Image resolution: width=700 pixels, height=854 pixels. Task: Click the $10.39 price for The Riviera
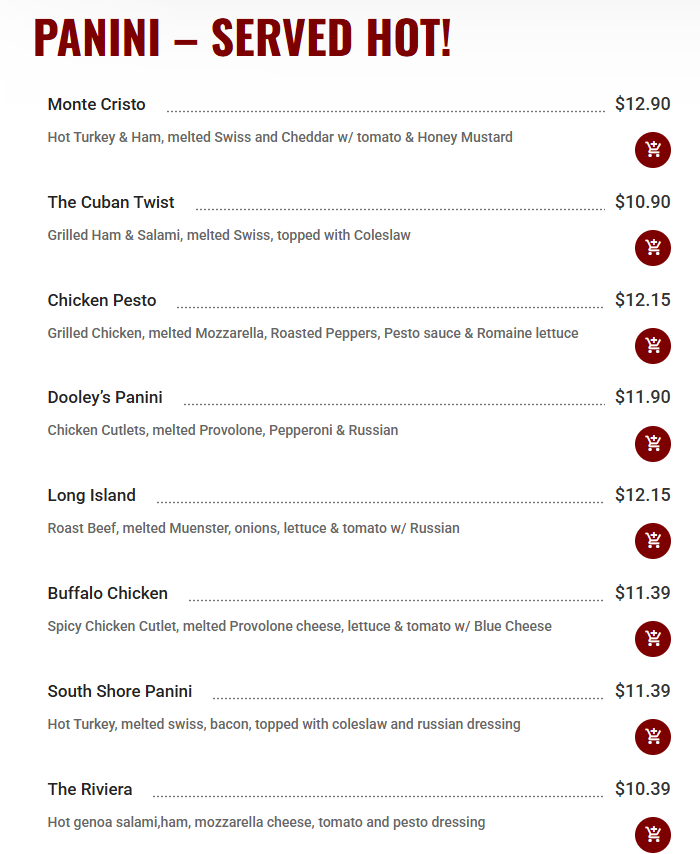pyautogui.click(x=644, y=788)
